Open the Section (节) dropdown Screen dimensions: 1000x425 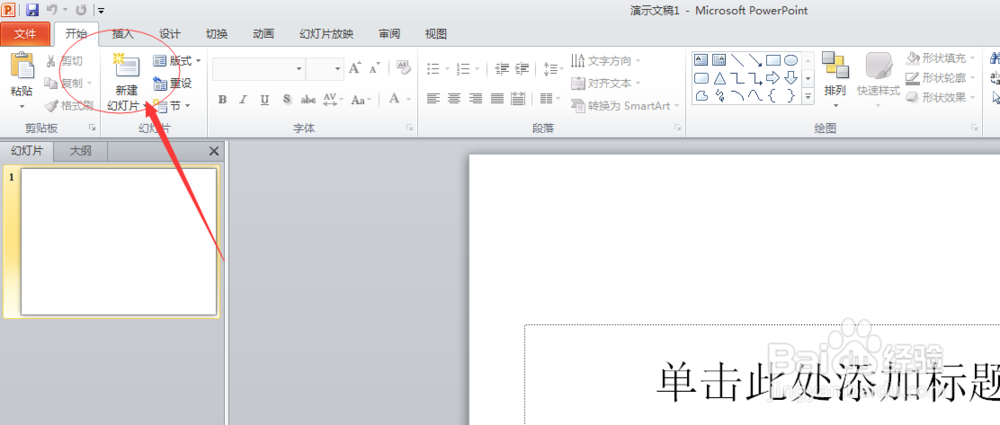pos(172,105)
